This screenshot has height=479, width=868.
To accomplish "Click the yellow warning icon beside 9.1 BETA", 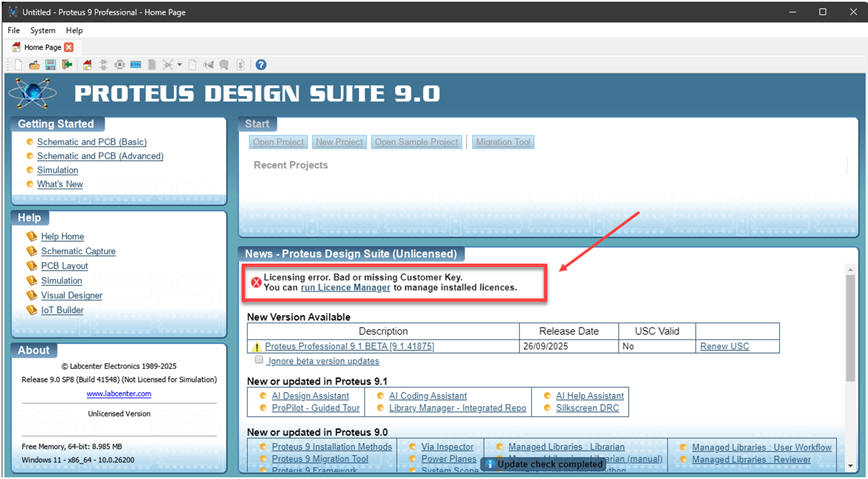I will (256, 347).
